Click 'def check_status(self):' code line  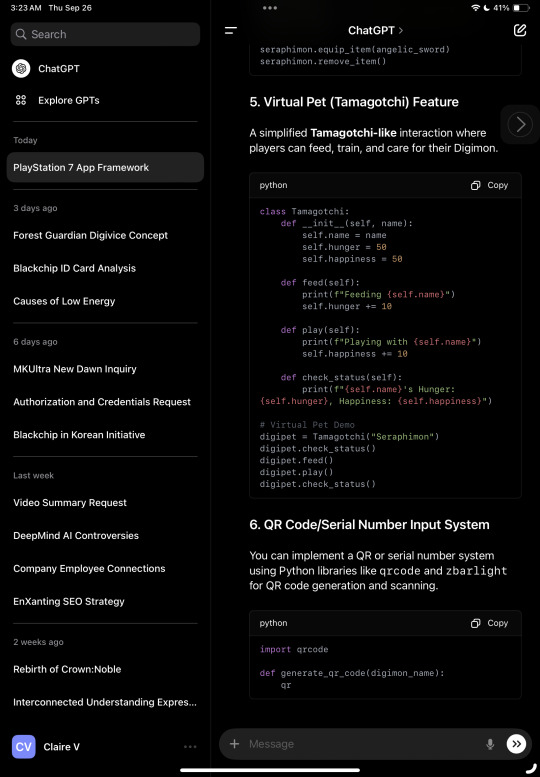[x=341, y=378]
